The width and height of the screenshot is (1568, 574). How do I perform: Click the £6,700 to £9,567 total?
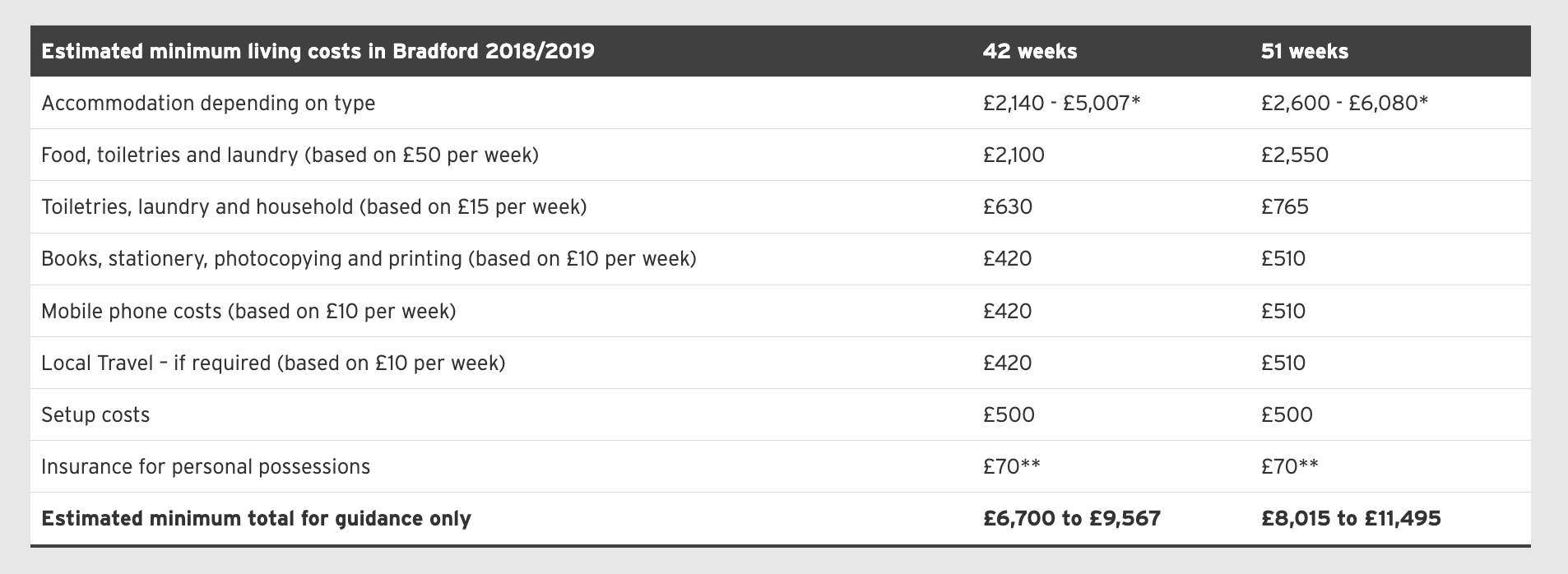pyautogui.click(x=1072, y=519)
